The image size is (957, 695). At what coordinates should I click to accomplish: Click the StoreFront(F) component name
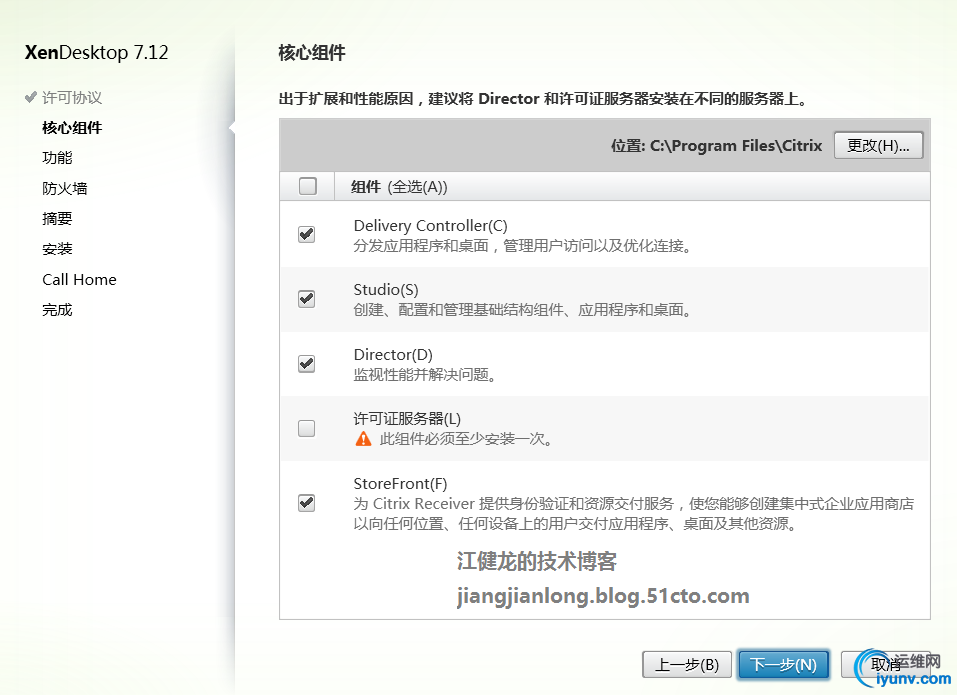tap(400, 484)
